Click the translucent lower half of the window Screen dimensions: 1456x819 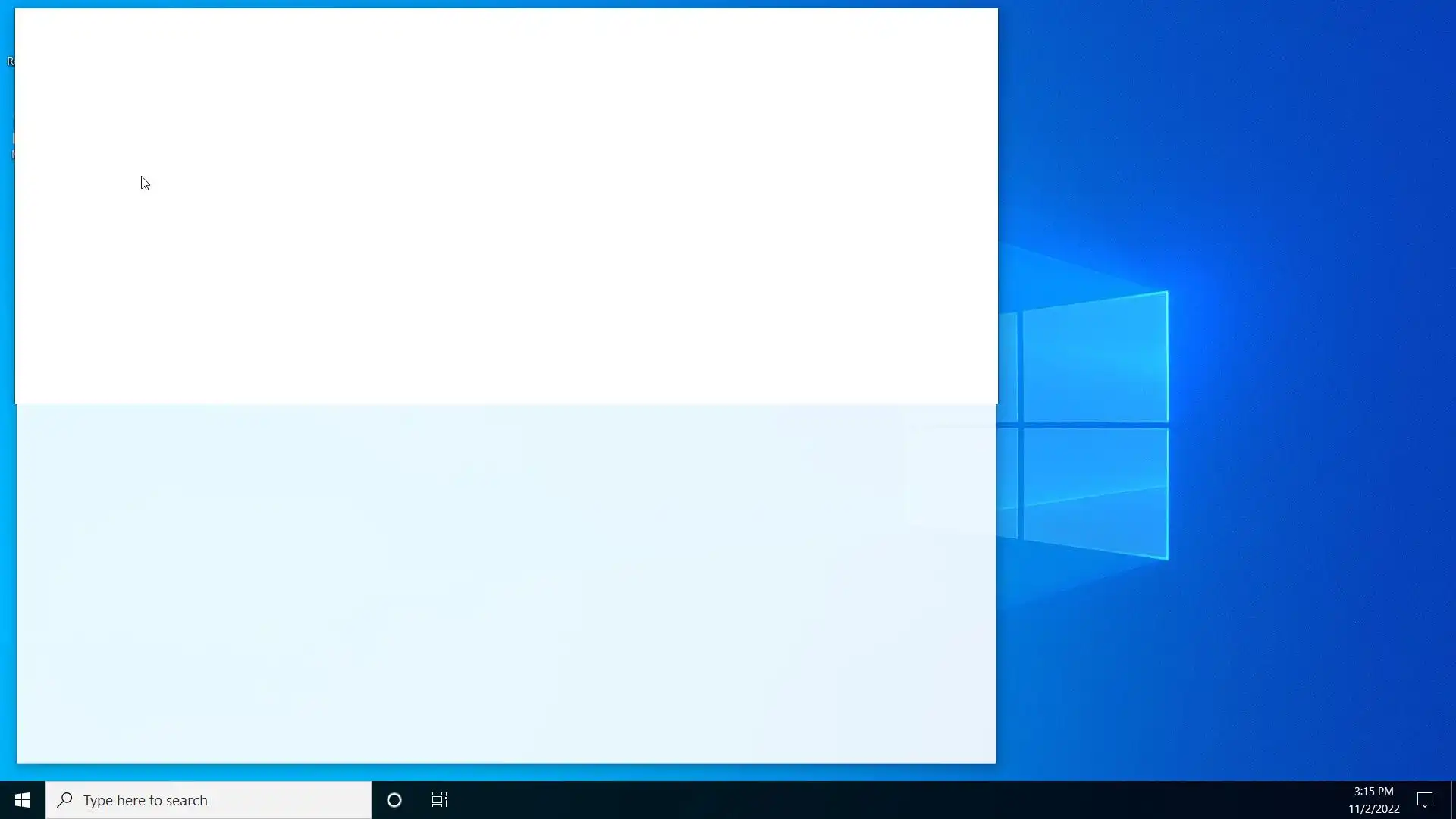click(x=507, y=584)
